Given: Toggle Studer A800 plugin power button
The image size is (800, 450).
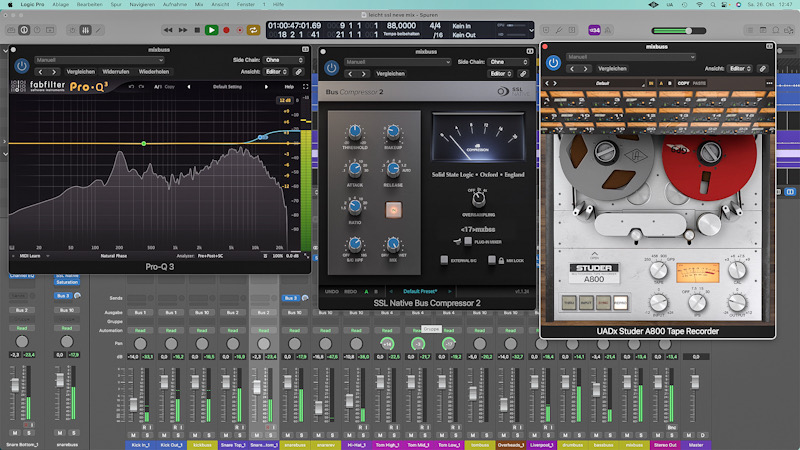Looking at the screenshot, I should coord(554,63).
